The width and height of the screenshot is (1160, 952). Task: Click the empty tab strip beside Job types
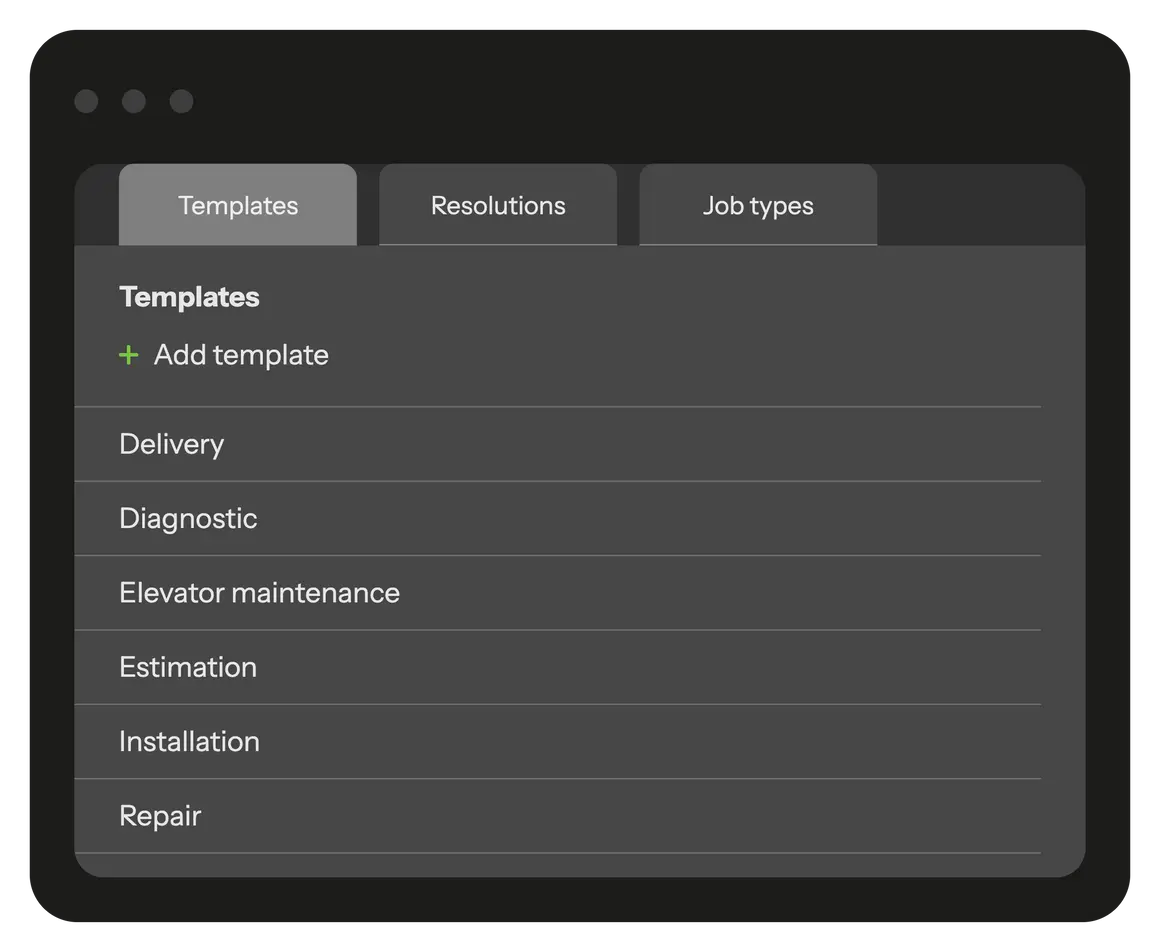click(980, 206)
